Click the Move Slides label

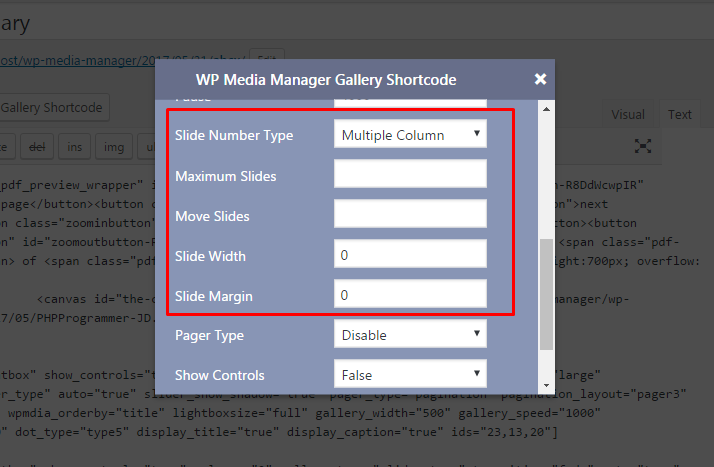(212, 216)
